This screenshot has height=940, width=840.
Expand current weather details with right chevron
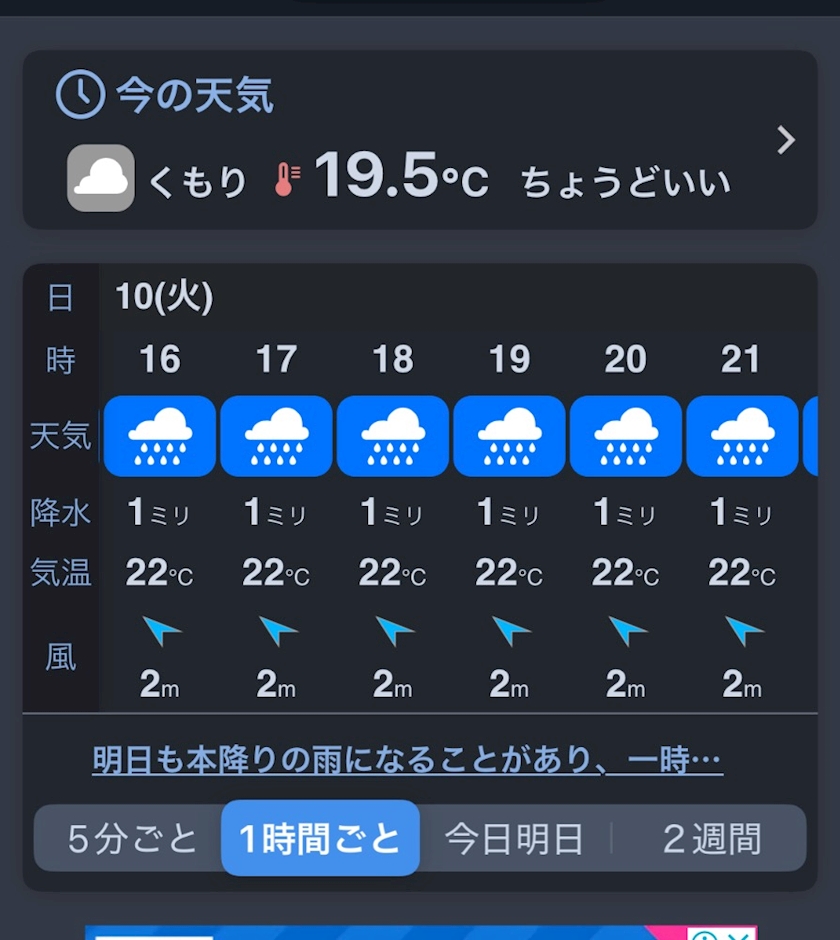click(786, 141)
